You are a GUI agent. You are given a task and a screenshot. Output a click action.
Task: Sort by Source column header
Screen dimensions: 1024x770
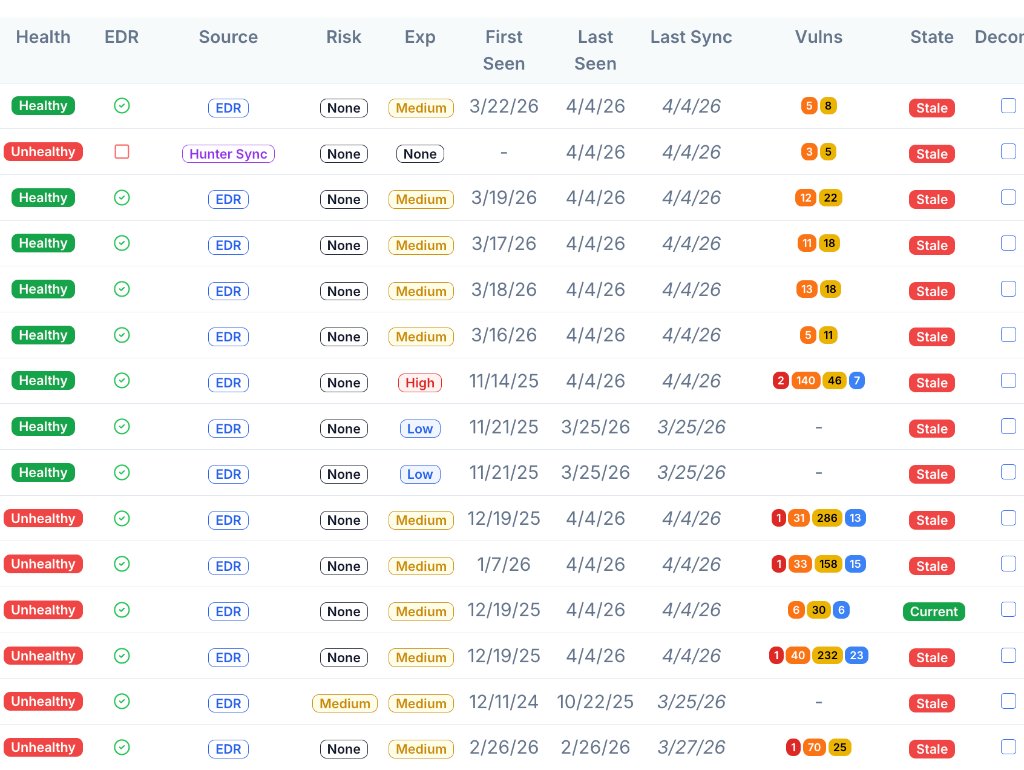[x=228, y=37]
